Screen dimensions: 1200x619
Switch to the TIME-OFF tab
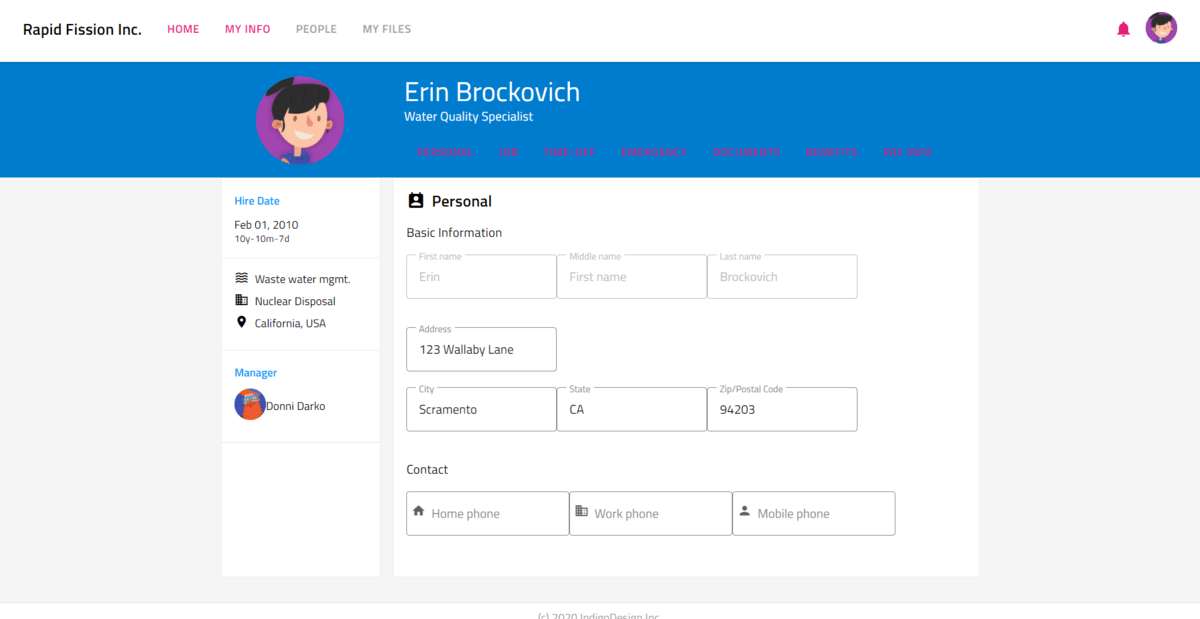tap(570, 152)
